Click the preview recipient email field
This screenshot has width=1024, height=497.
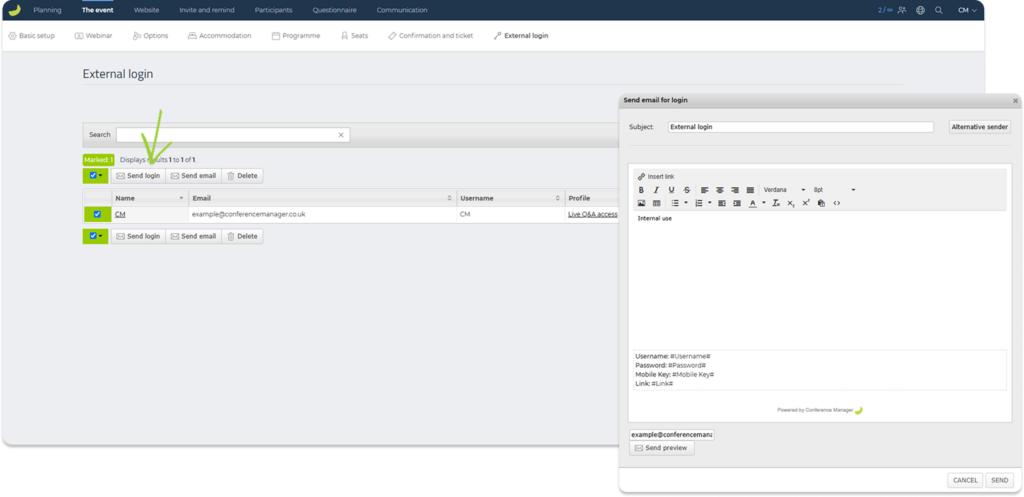(x=672, y=434)
